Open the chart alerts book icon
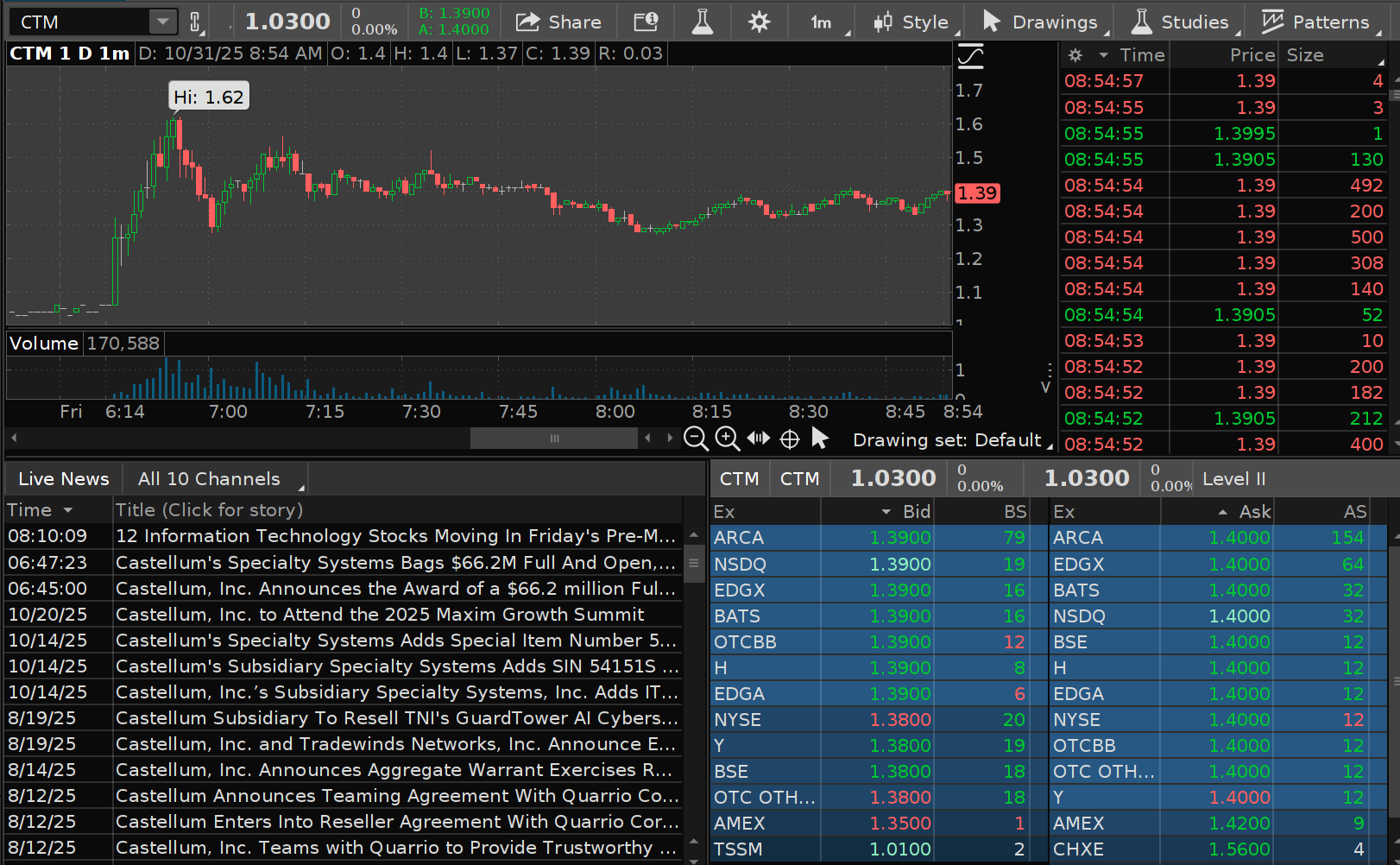 tap(646, 22)
